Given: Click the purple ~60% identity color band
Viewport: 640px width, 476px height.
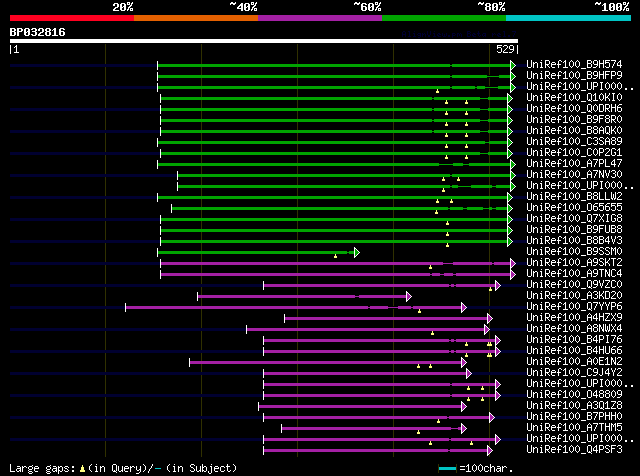Looking at the screenshot, I should (320, 18).
